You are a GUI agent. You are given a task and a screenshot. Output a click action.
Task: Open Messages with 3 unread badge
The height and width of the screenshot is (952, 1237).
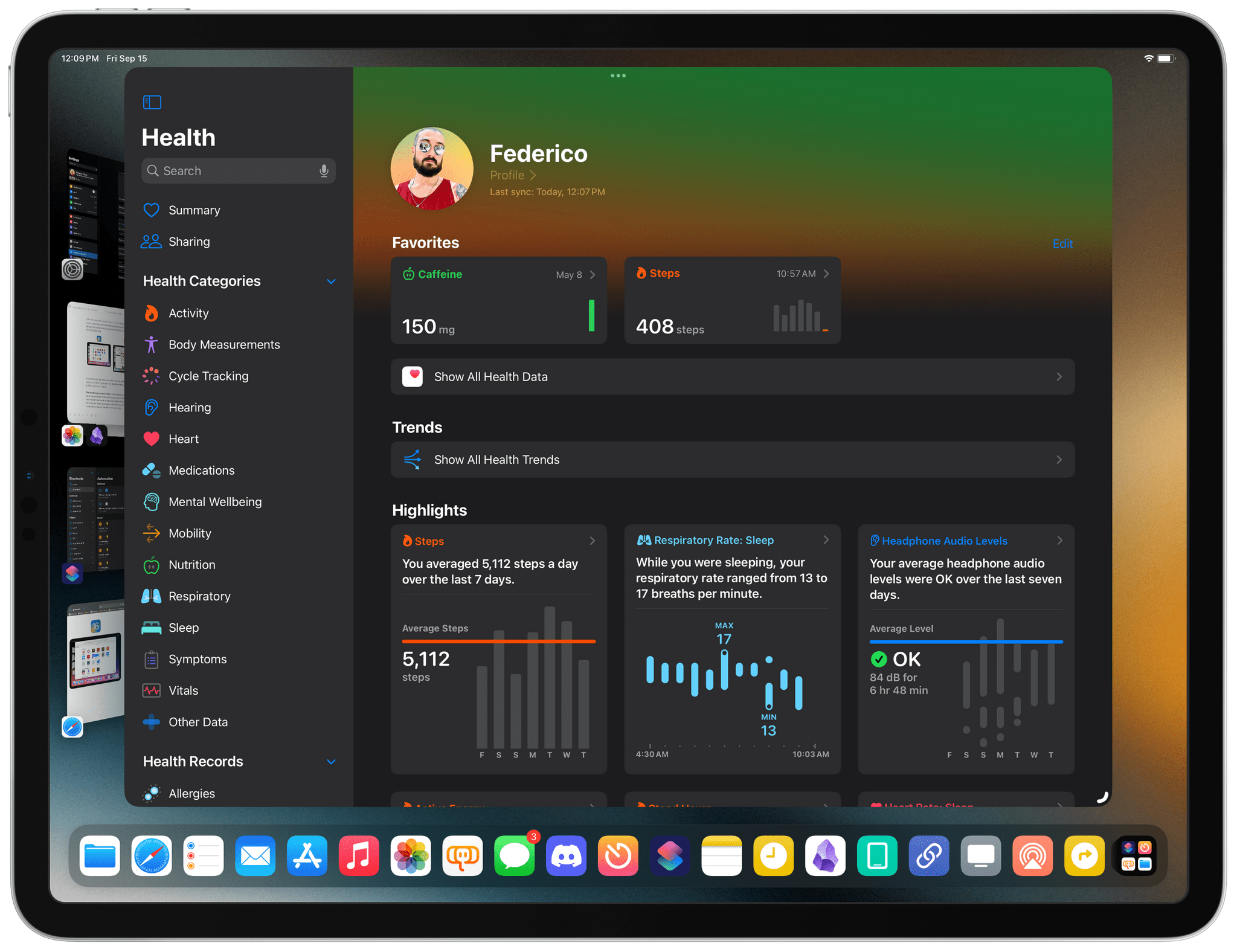(x=515, y=856)
